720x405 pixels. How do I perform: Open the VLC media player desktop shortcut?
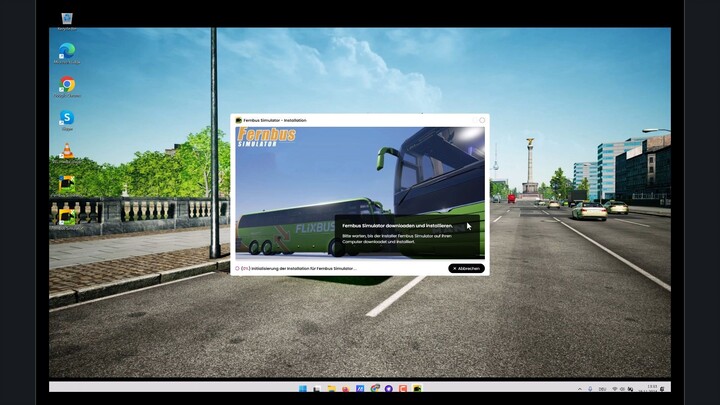[67, 151]
